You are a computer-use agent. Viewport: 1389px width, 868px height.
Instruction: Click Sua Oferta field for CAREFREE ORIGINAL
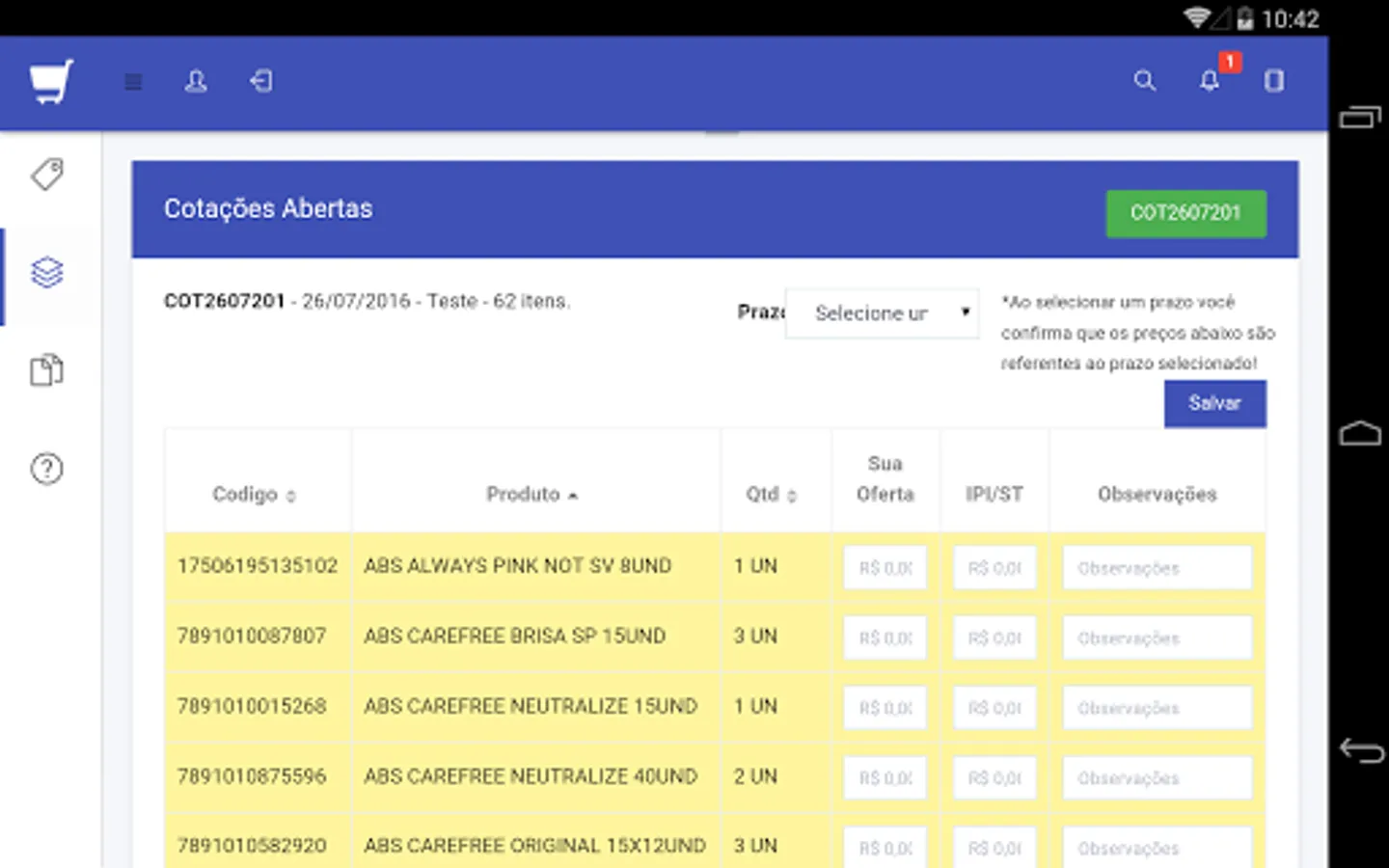click(885, 847)
